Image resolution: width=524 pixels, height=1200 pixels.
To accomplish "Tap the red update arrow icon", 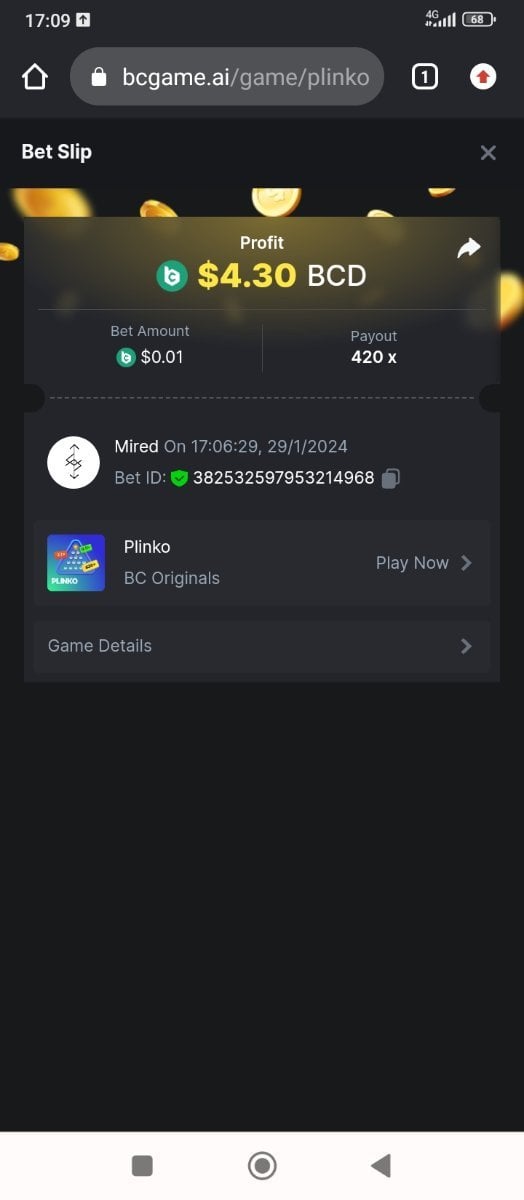I will click(483, 77).
